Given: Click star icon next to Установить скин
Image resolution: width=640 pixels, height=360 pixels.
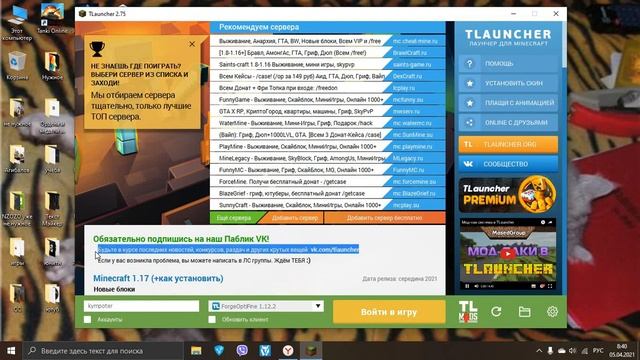Looking at the screenshot, I should (x=469, y=83).
